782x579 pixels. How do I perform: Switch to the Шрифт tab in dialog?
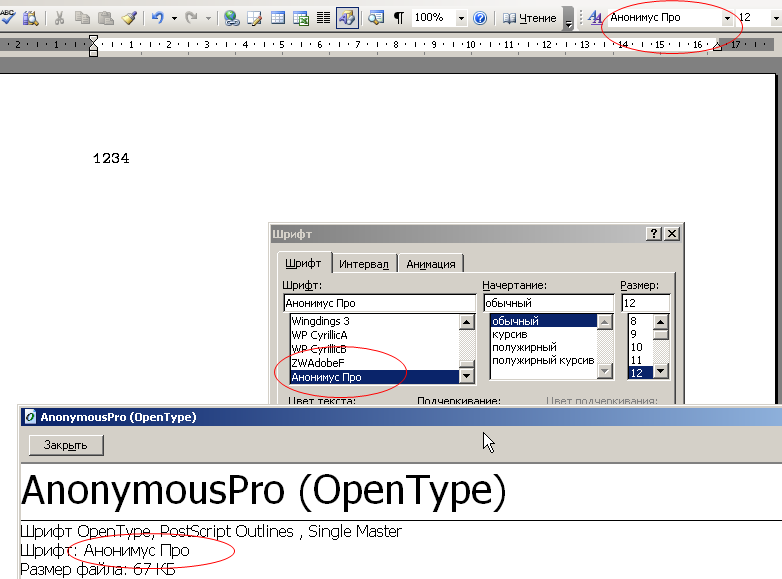(x=303, y=263)
